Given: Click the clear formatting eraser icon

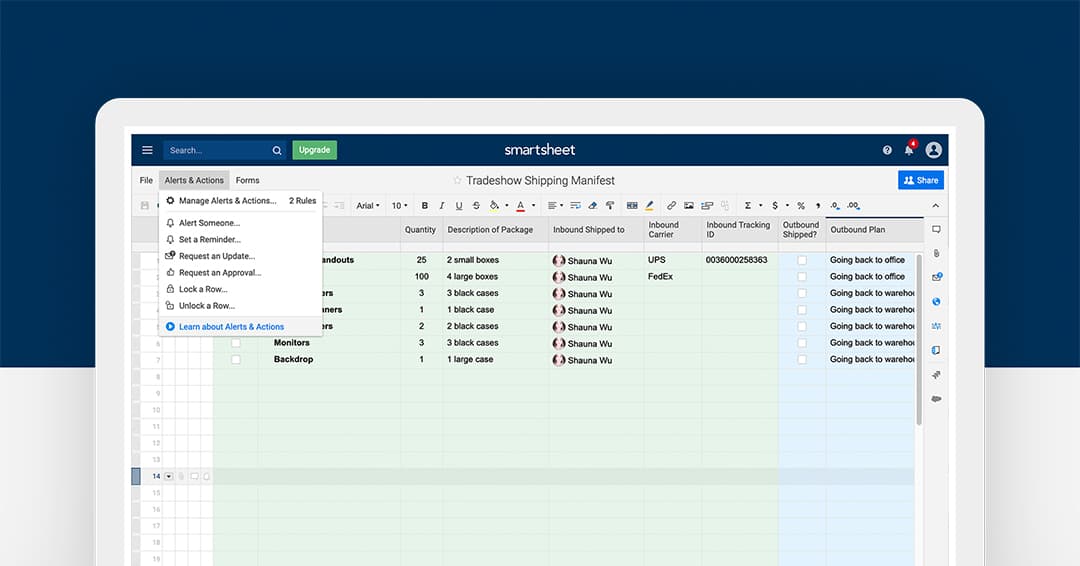Looking at the screenshot, I should click(592, 206).
